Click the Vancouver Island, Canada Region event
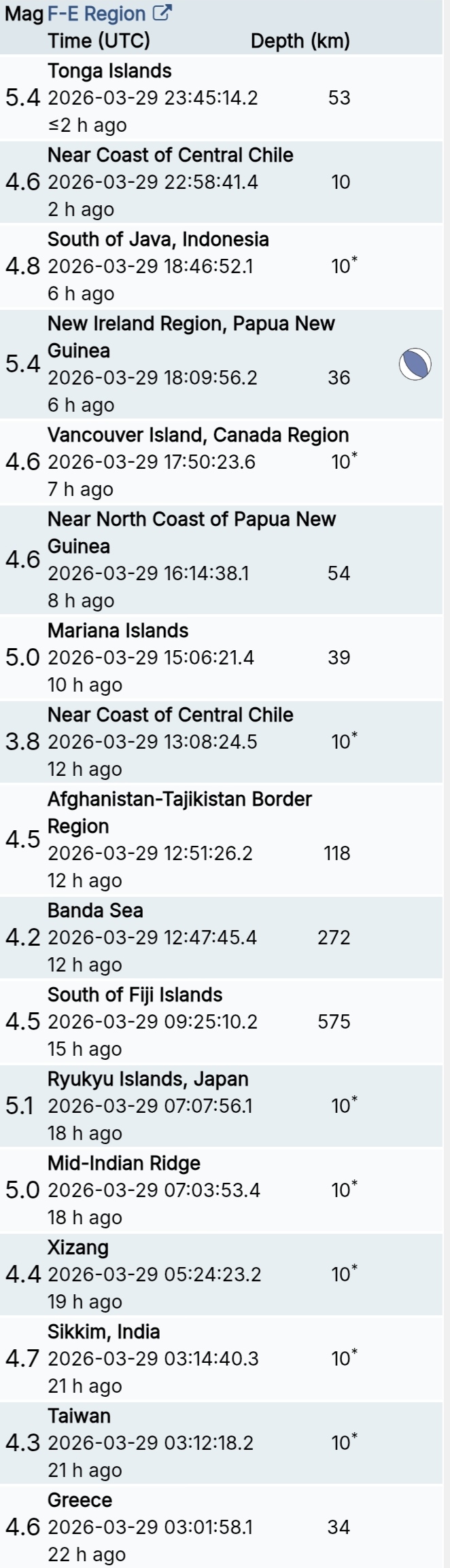 [198, 435]
